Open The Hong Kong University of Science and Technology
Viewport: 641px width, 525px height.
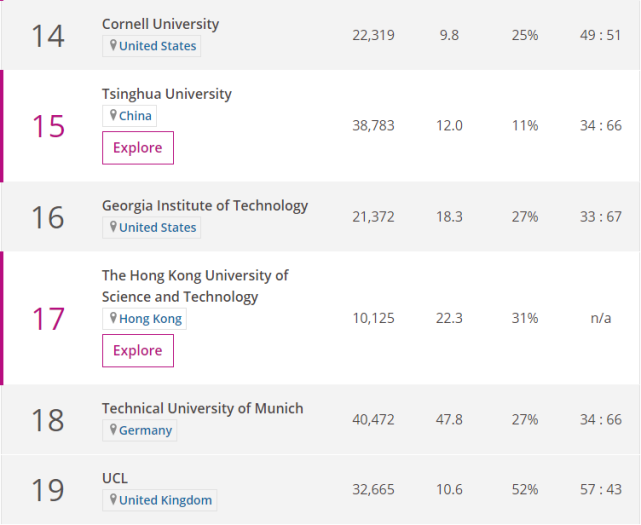[195, 285]
